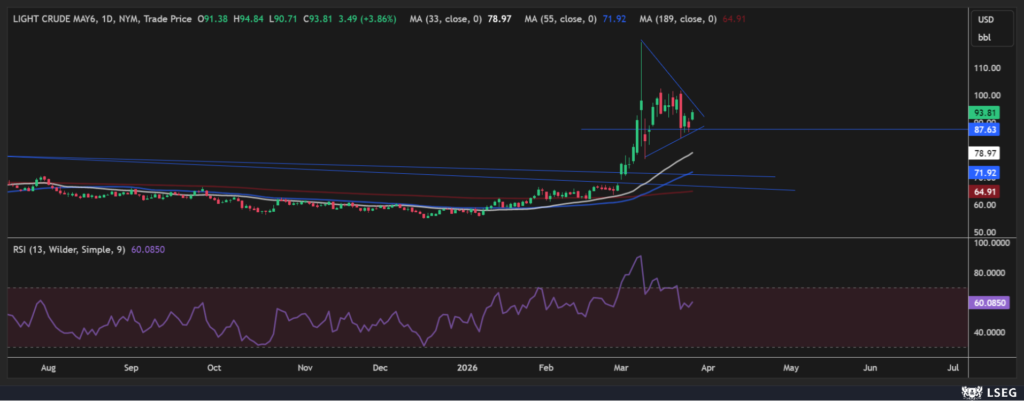Click the Apr label on time axis
Viewport: 1024px width, 401px height.
[707, 368]
